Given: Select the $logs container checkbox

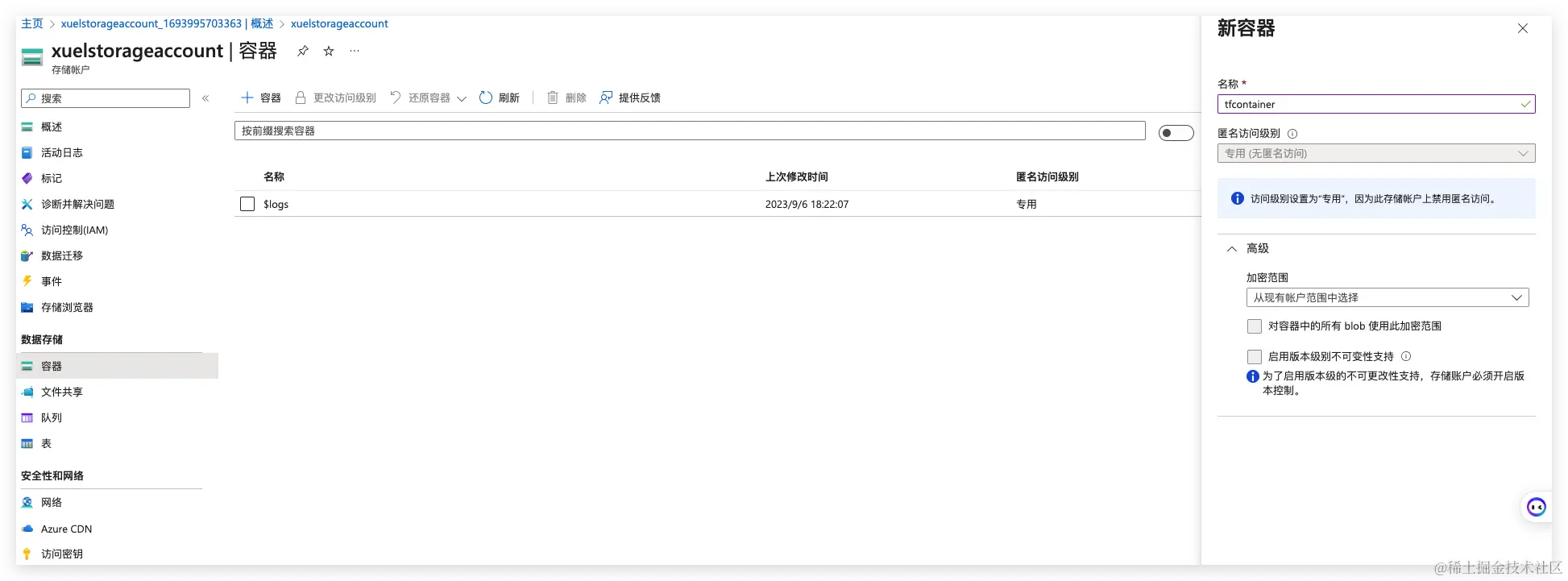Looking at the screenshot, I should [247, 204].
